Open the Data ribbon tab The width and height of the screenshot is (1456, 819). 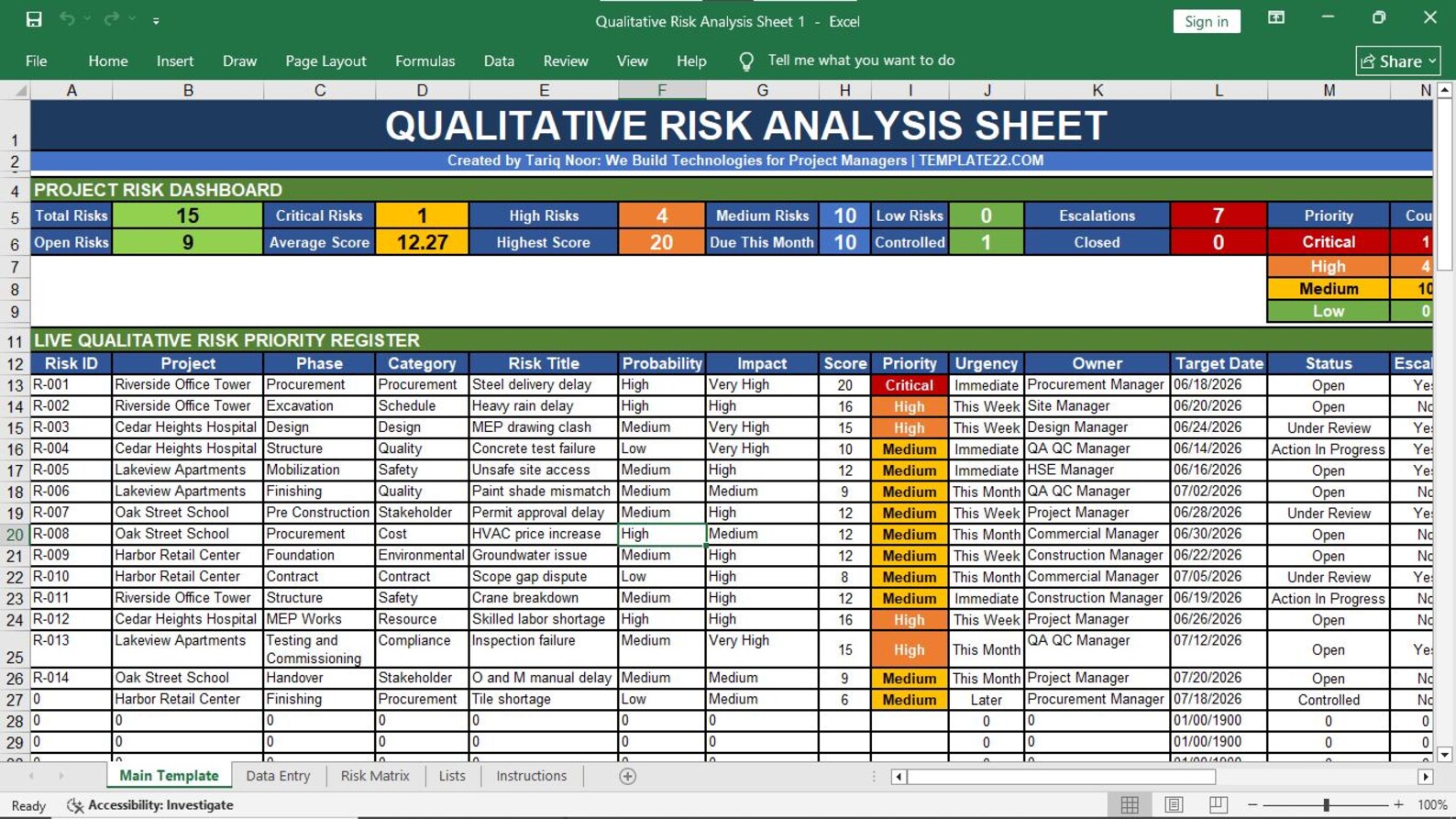coord(499,61)
